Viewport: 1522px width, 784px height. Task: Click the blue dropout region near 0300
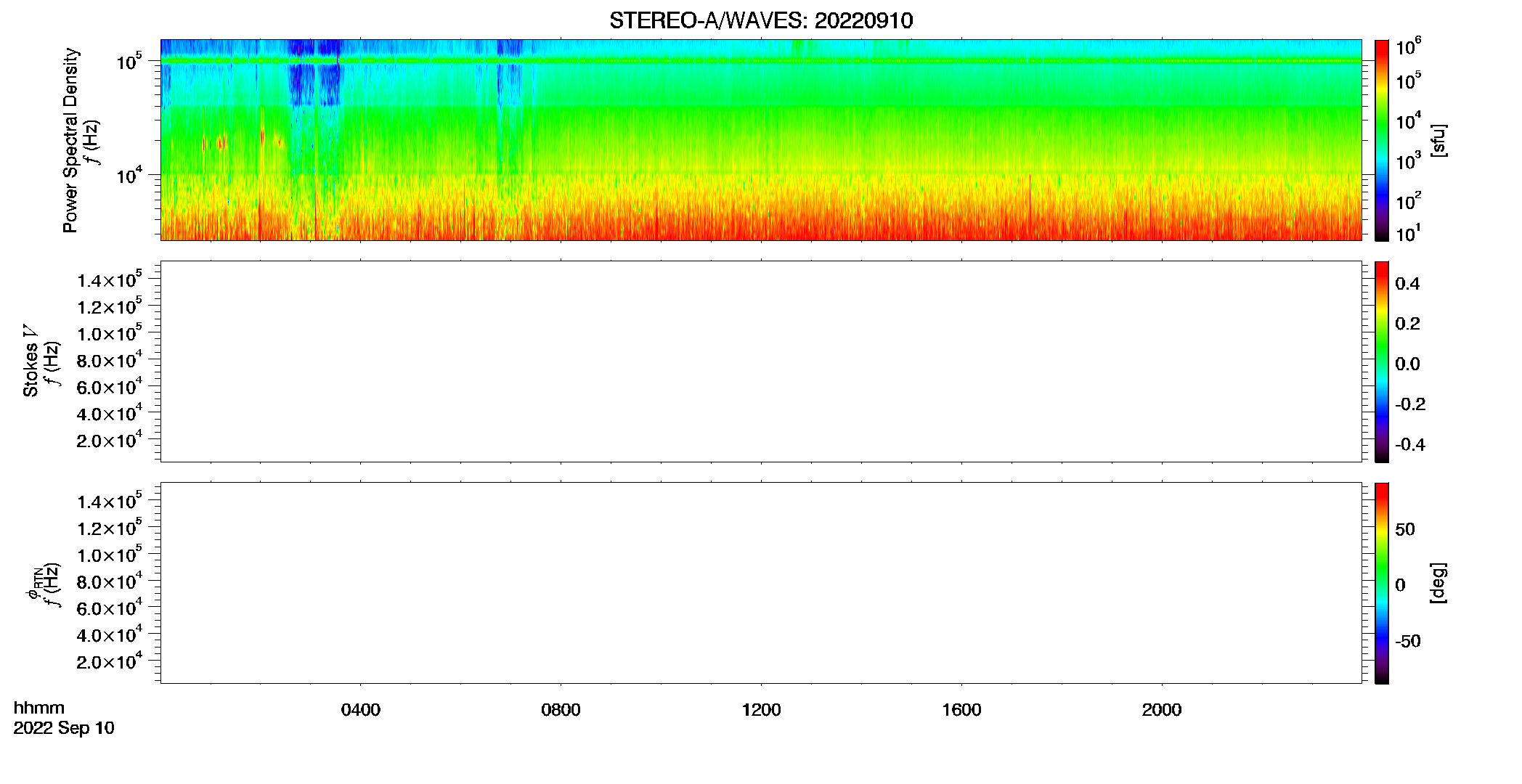[301, 85]
